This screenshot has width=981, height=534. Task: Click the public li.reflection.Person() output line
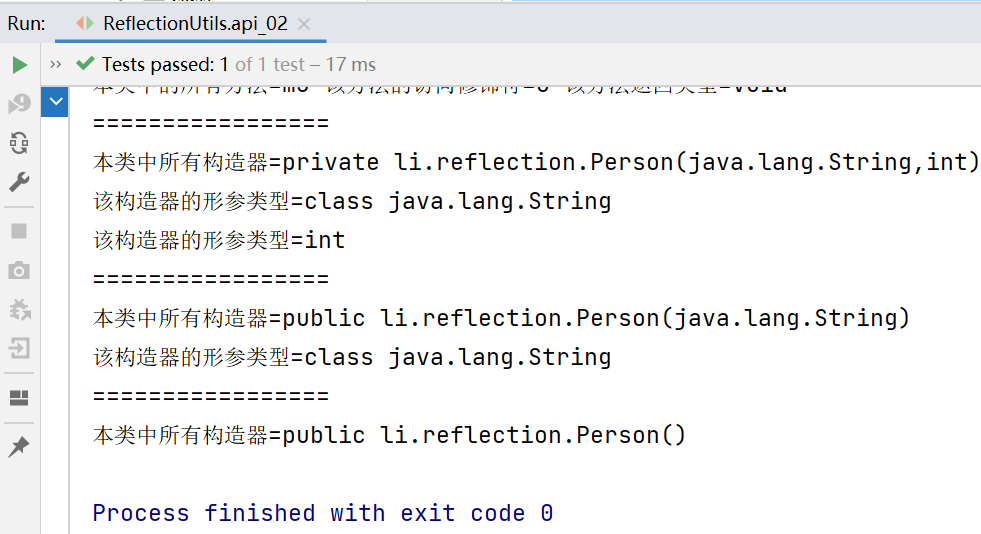pyautogui.click(x=390, y=435)
